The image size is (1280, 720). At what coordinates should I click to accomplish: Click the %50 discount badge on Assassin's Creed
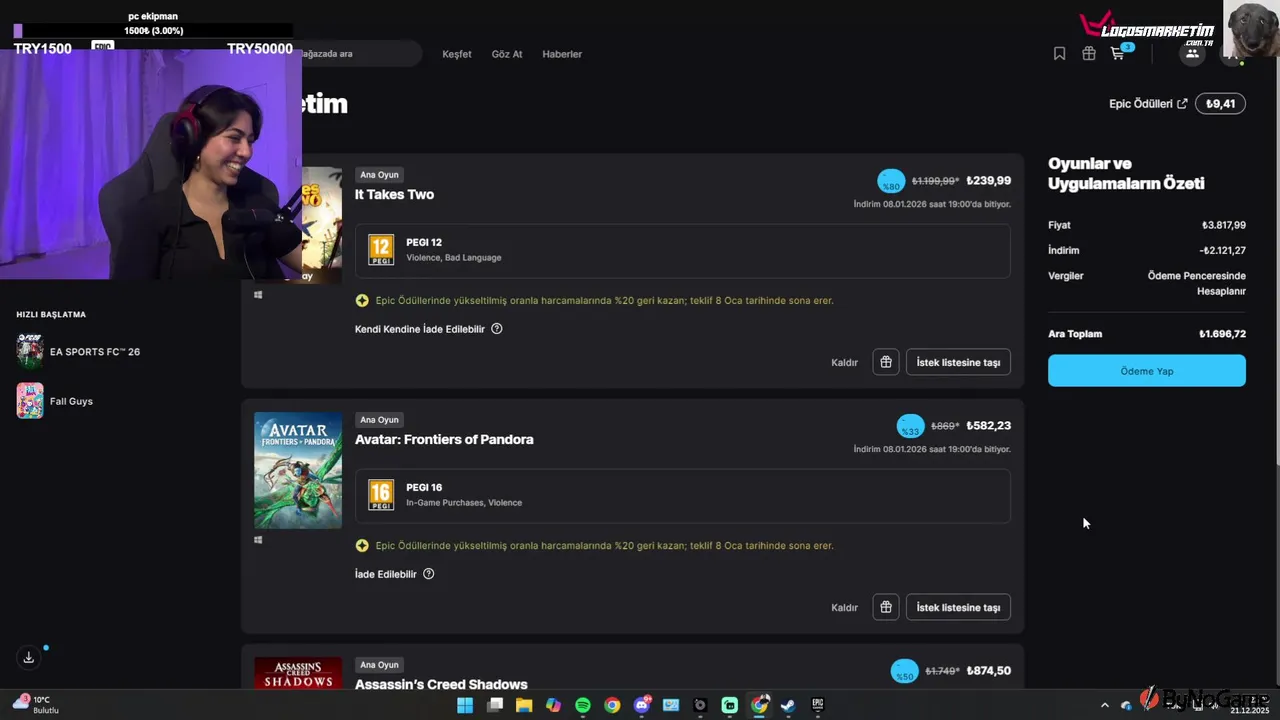tap(904, 672)
